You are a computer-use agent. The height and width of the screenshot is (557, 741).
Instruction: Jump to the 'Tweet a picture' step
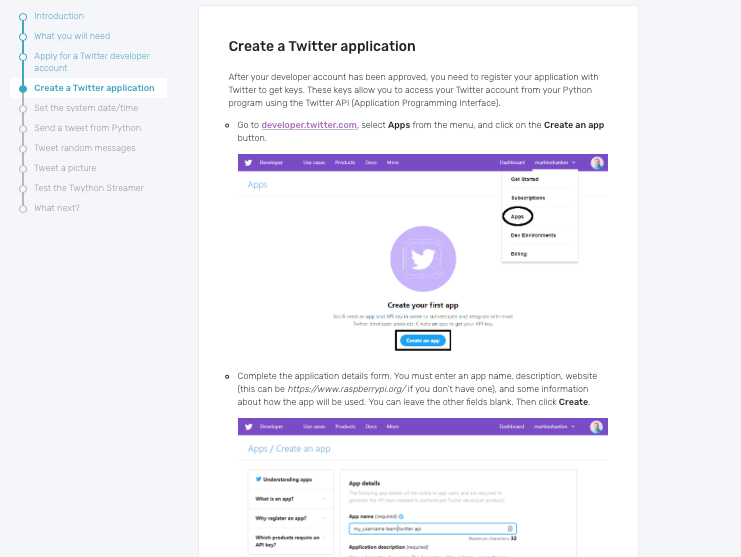coord(65,168)
